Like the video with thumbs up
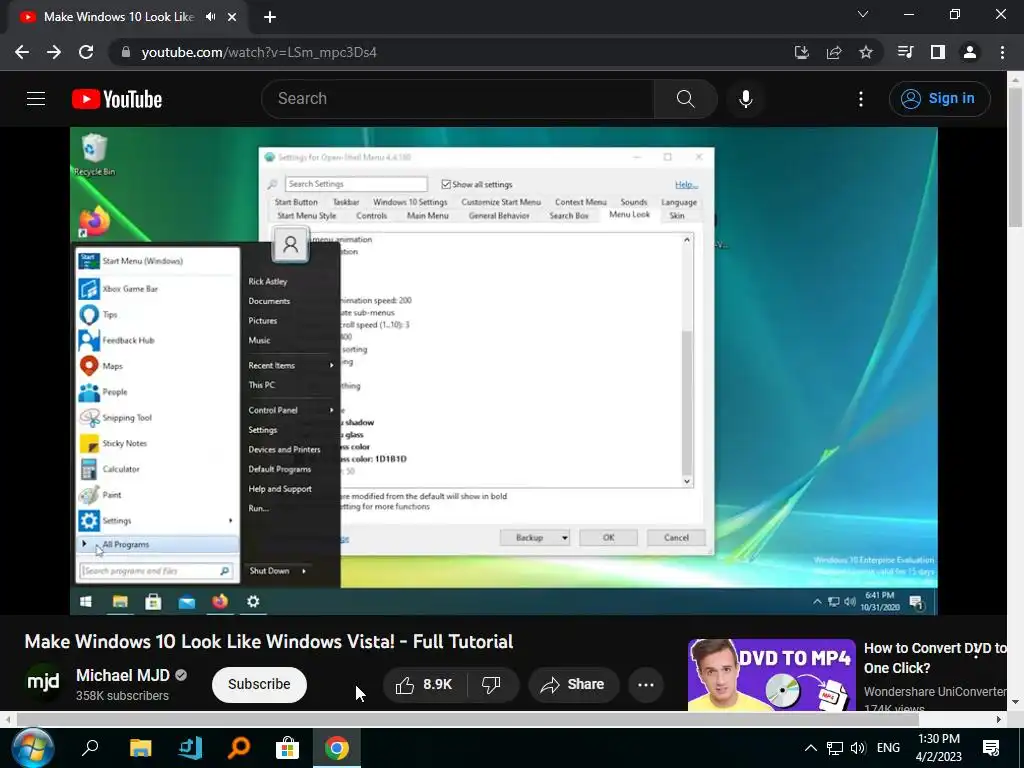 (424, 684)
